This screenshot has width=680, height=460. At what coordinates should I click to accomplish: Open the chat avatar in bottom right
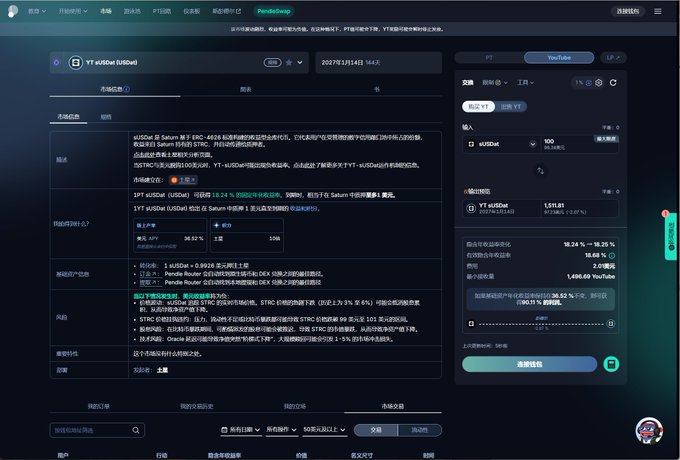pyautogui.click(x=649, y=431)
